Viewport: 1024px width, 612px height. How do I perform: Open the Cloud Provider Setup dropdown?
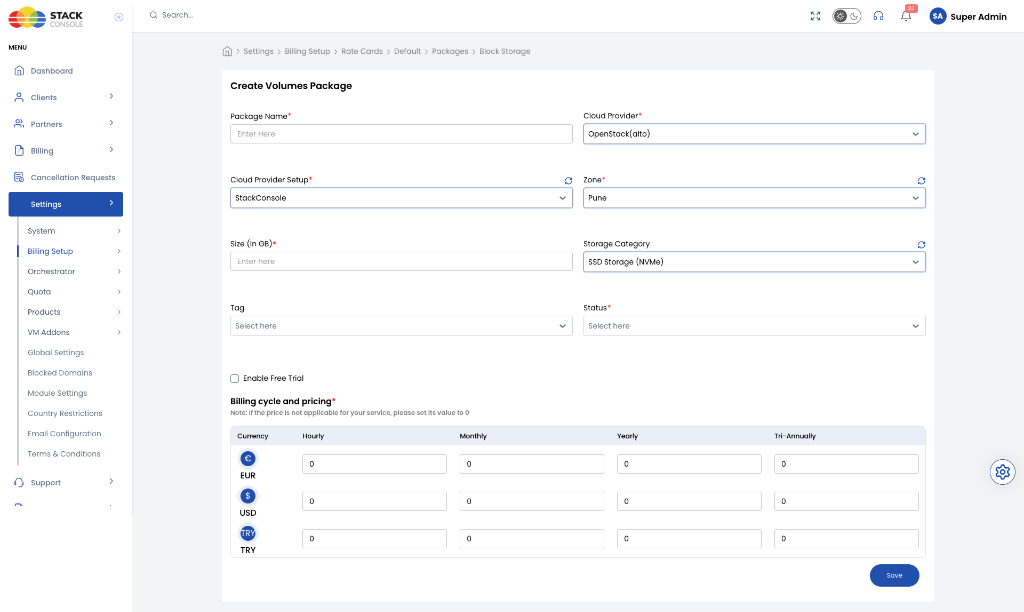tap(401, 198)
